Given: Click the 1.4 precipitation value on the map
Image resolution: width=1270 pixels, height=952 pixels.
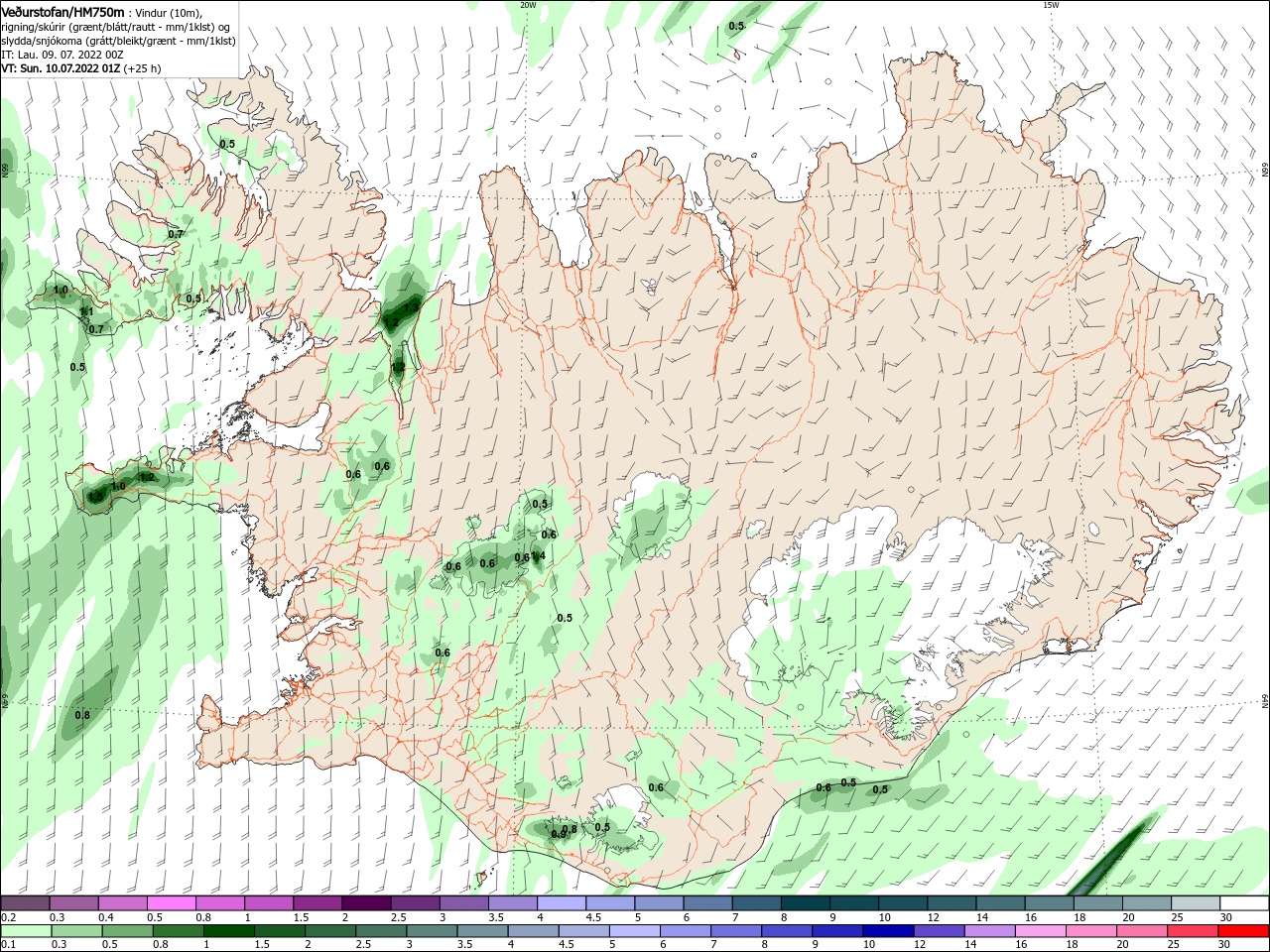Looking at the screenshot, I should tap(540, 556).
